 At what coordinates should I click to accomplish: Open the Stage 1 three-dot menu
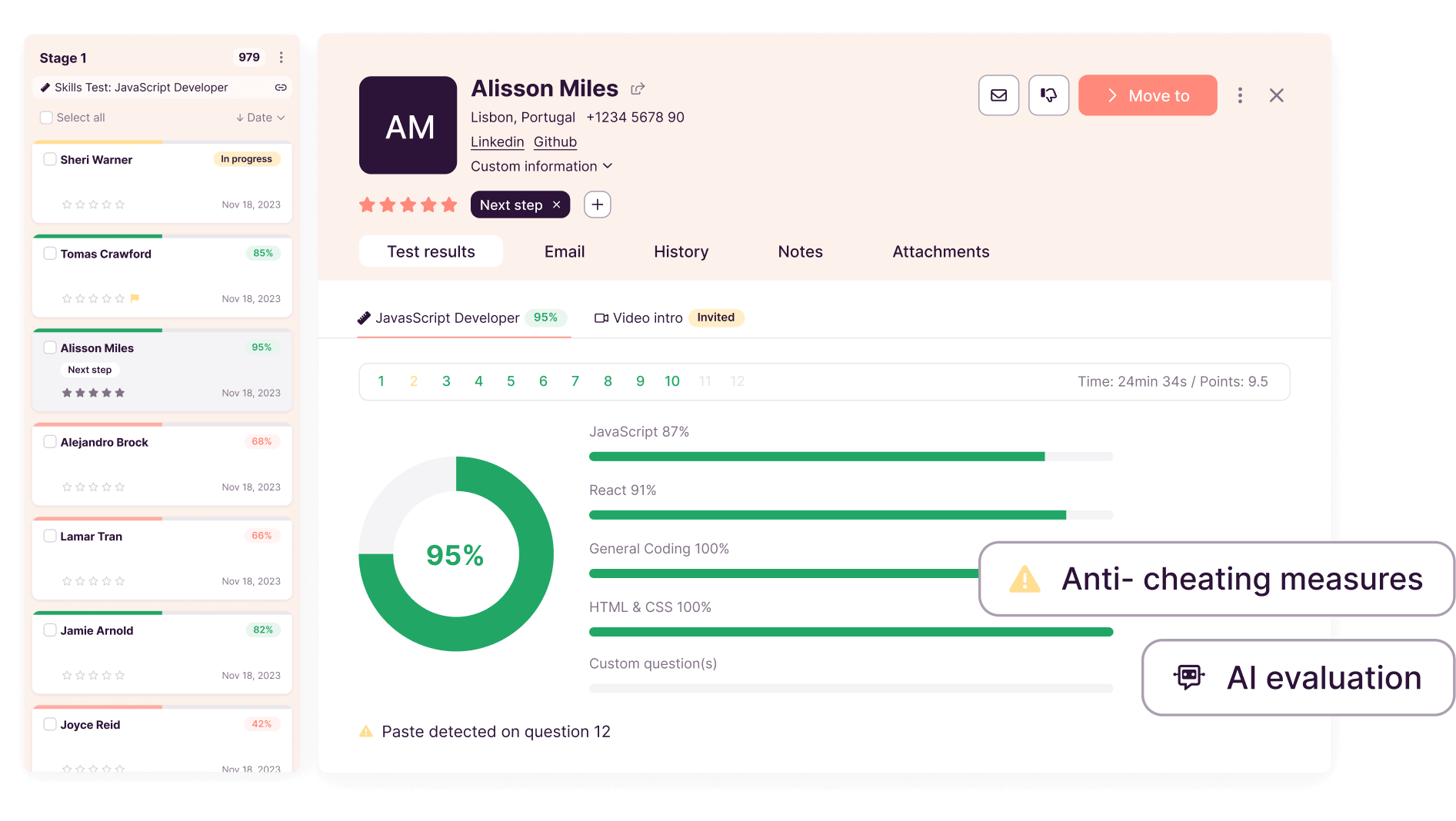tap(282, 58)
